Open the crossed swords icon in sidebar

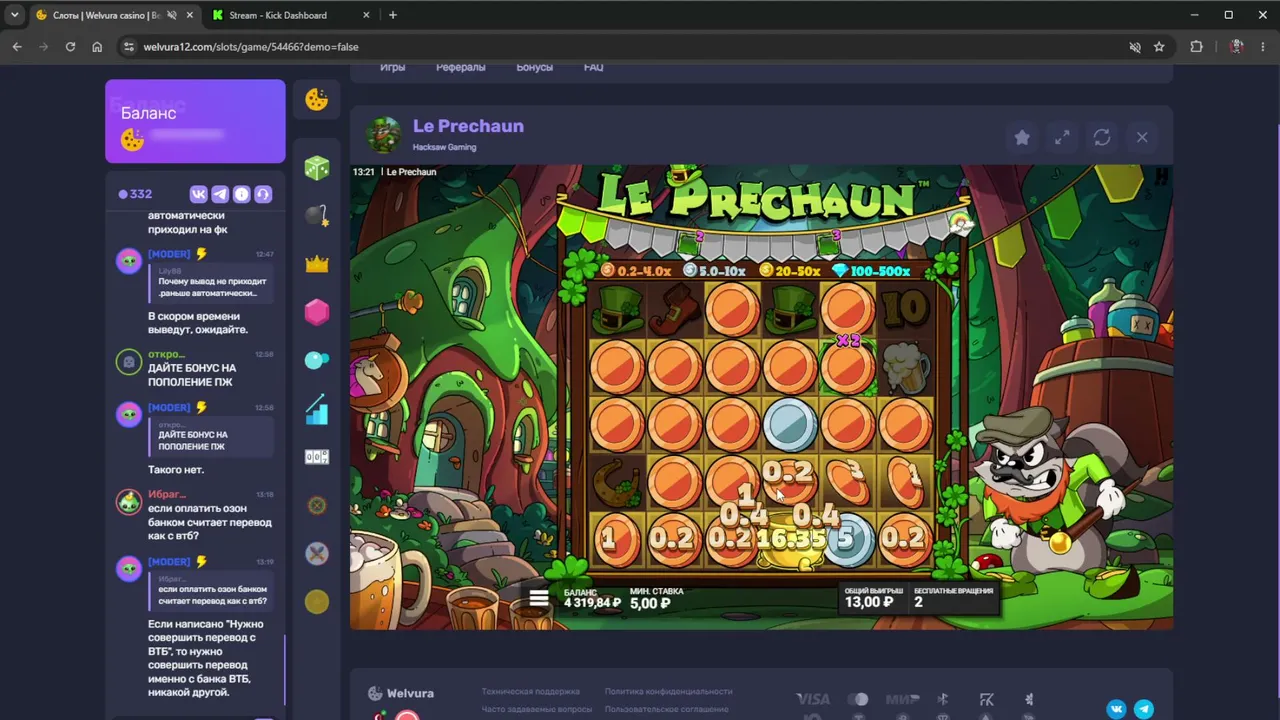pos(317,553)
